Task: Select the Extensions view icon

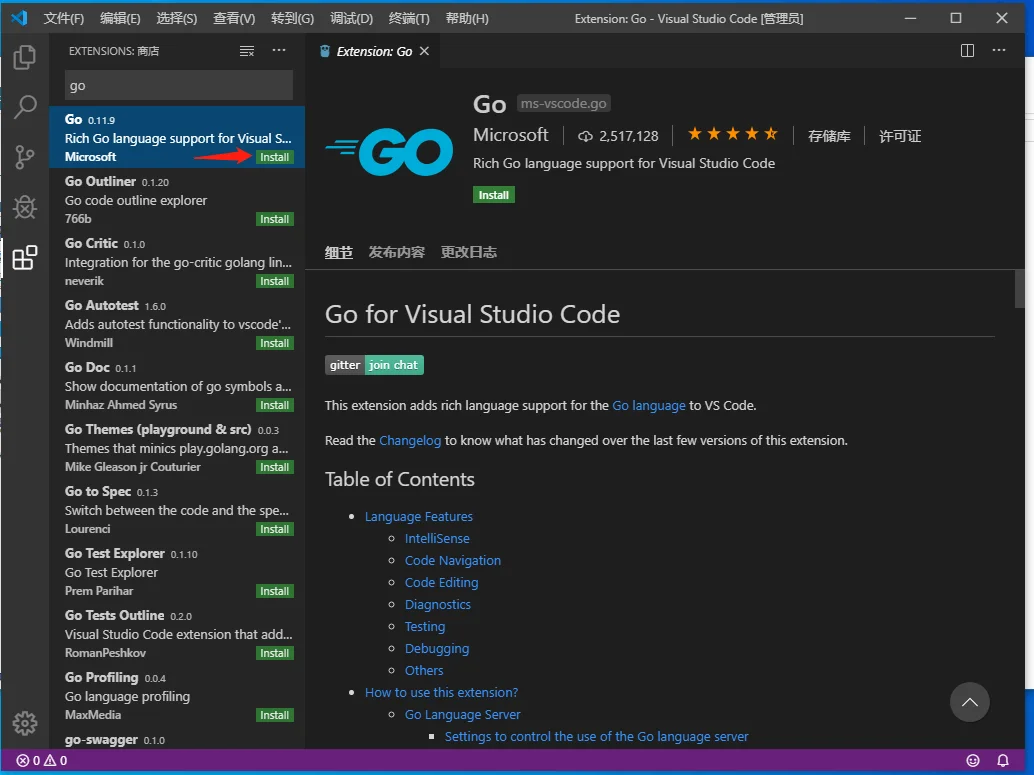Action: pyautogui.click(x=24, y=257)
